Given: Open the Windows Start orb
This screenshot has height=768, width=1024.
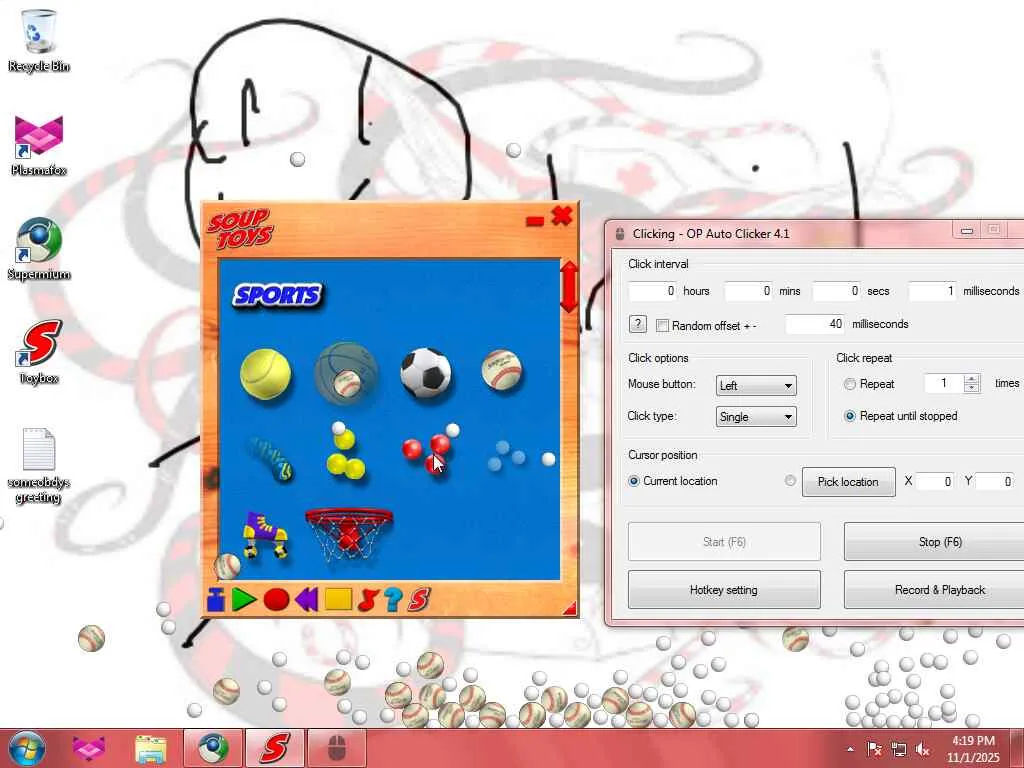Looking at the screenshot, I should coord(27,748).
